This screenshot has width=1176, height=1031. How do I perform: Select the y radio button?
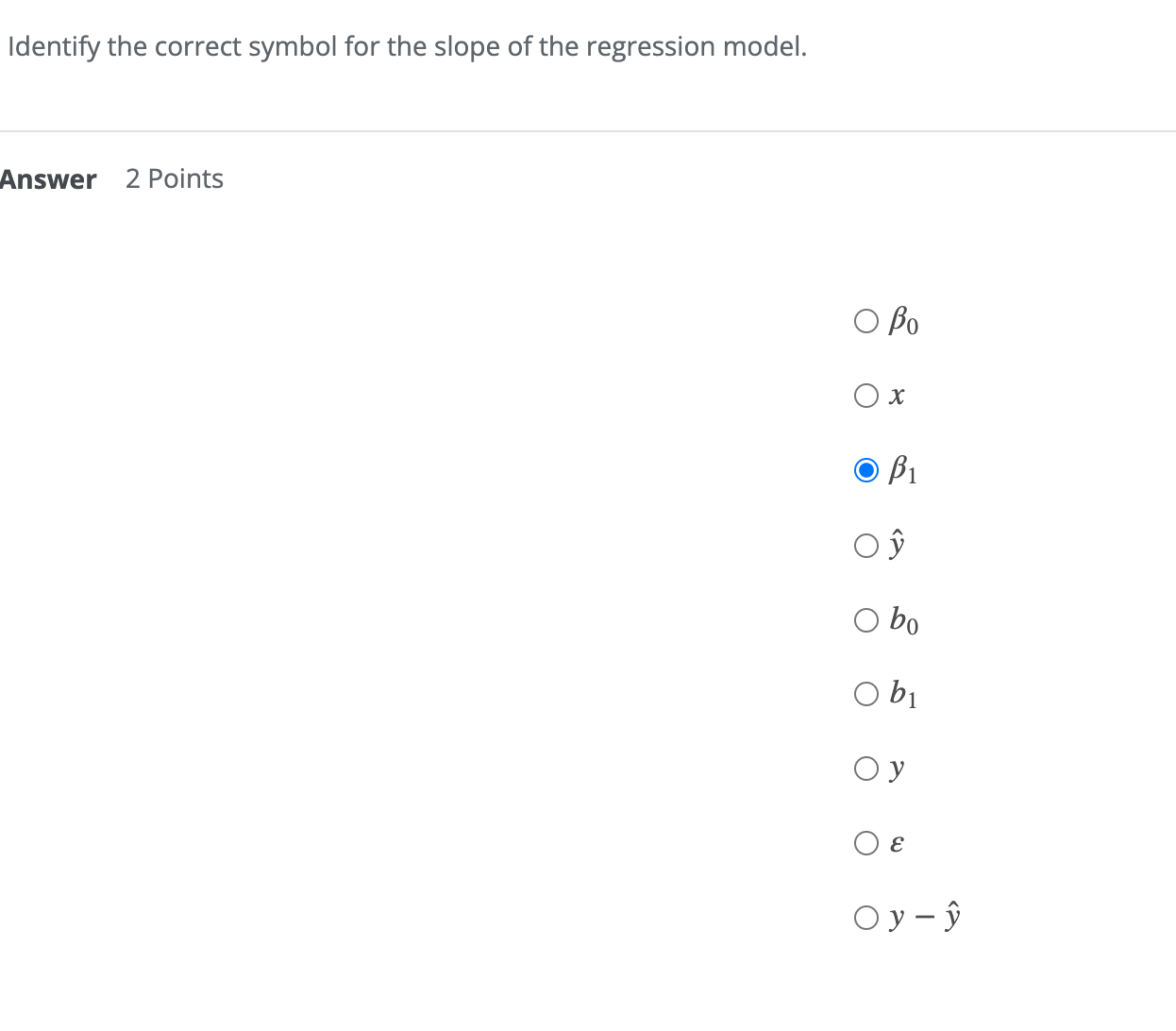(866, 769)
